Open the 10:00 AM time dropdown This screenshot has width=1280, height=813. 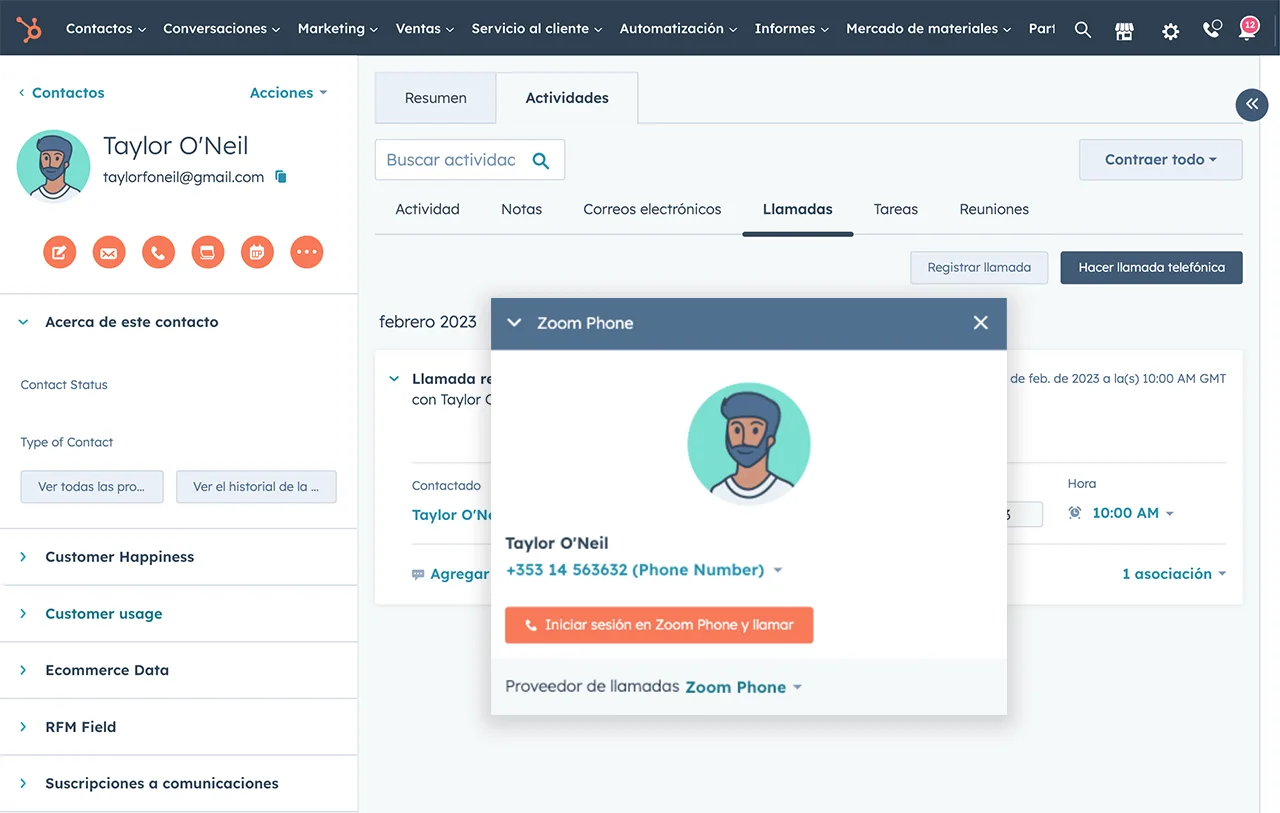(x=1132, y=513)
